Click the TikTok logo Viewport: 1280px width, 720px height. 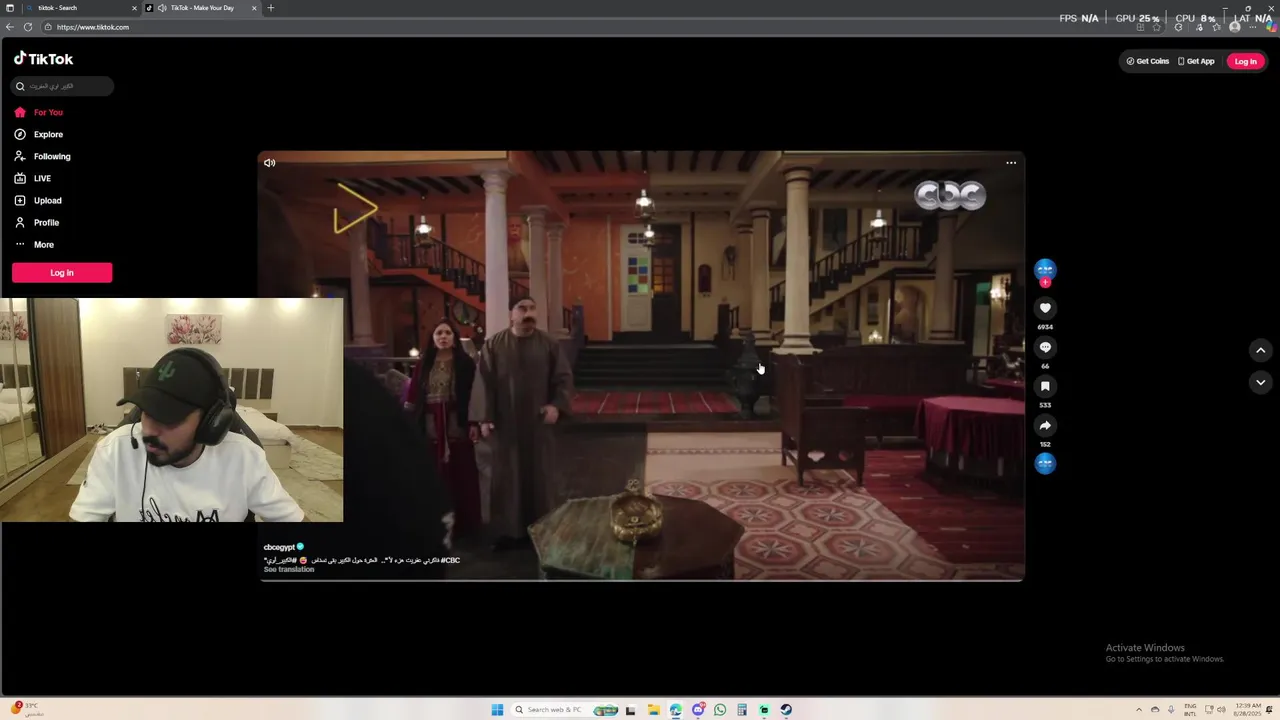pyautogui.click(x=43, y=59)
